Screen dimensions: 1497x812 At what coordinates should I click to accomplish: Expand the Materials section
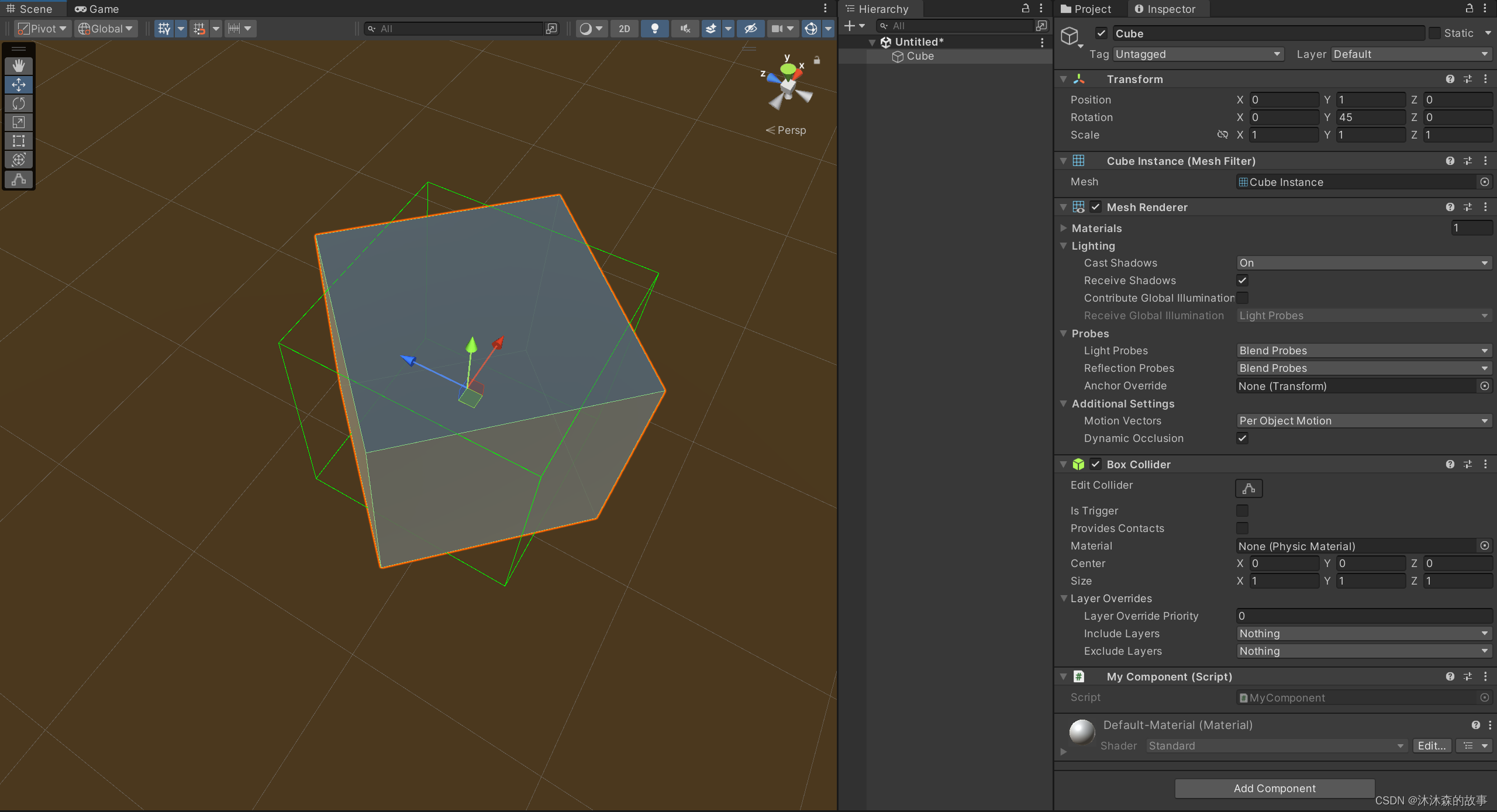(1064, 229)
